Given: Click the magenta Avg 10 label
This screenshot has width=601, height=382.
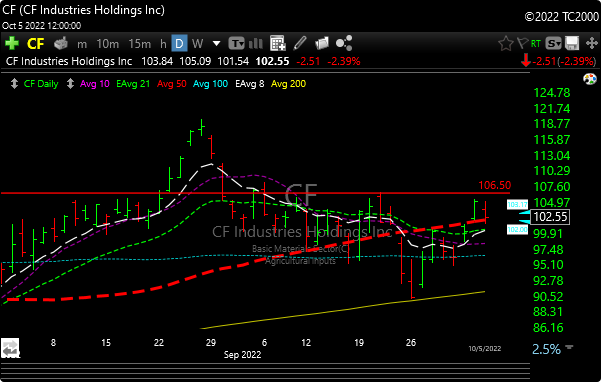Looking at the screenshot, I should click(95, 84).
